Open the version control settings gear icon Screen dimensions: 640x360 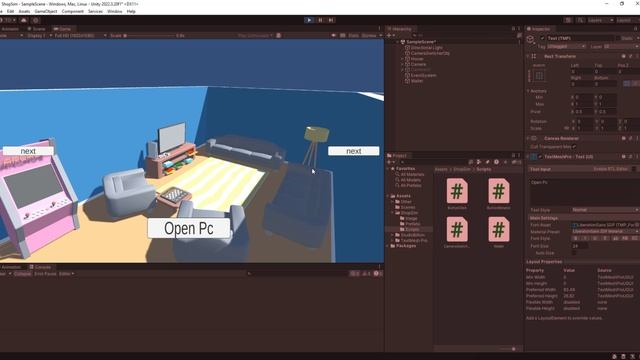(36, 20)
